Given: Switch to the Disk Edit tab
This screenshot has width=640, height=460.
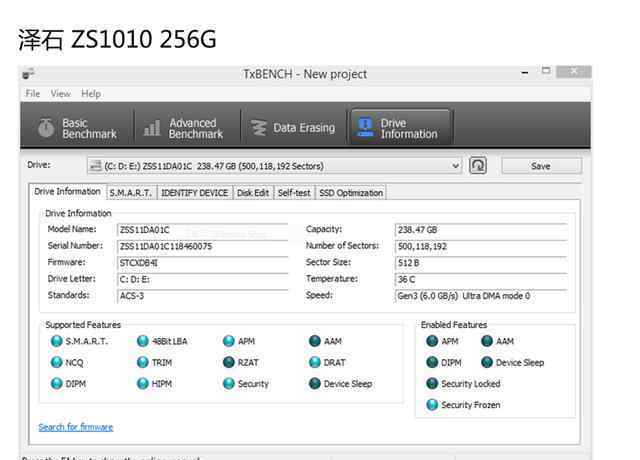Looking at the screenshot, I should (x=253, y=193).
